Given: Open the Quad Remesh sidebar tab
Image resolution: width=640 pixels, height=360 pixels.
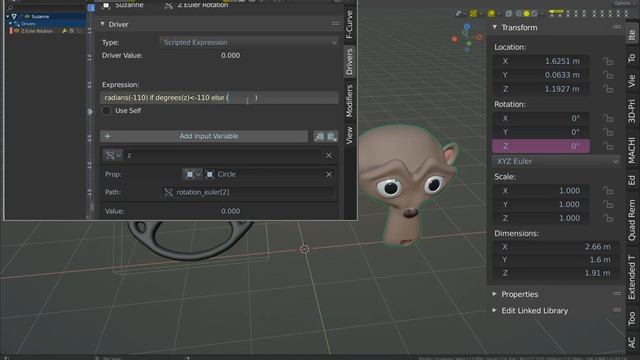Looking at the screenshot, I should (632, 220).
